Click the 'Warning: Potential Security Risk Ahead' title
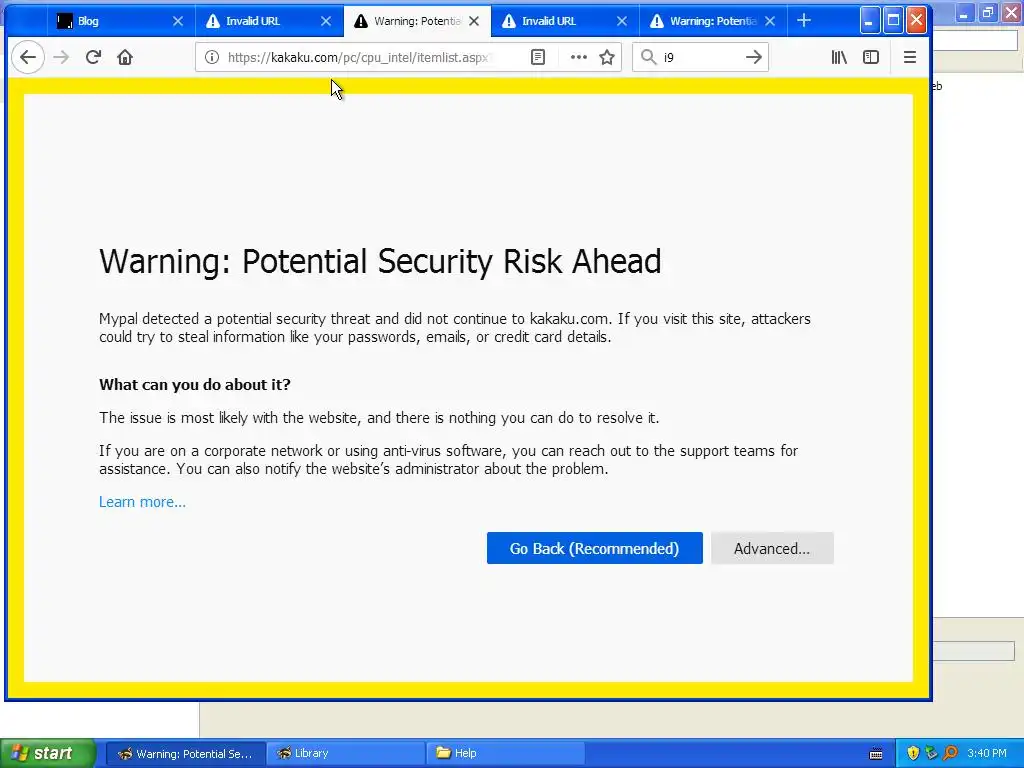 tap(380, 261)
